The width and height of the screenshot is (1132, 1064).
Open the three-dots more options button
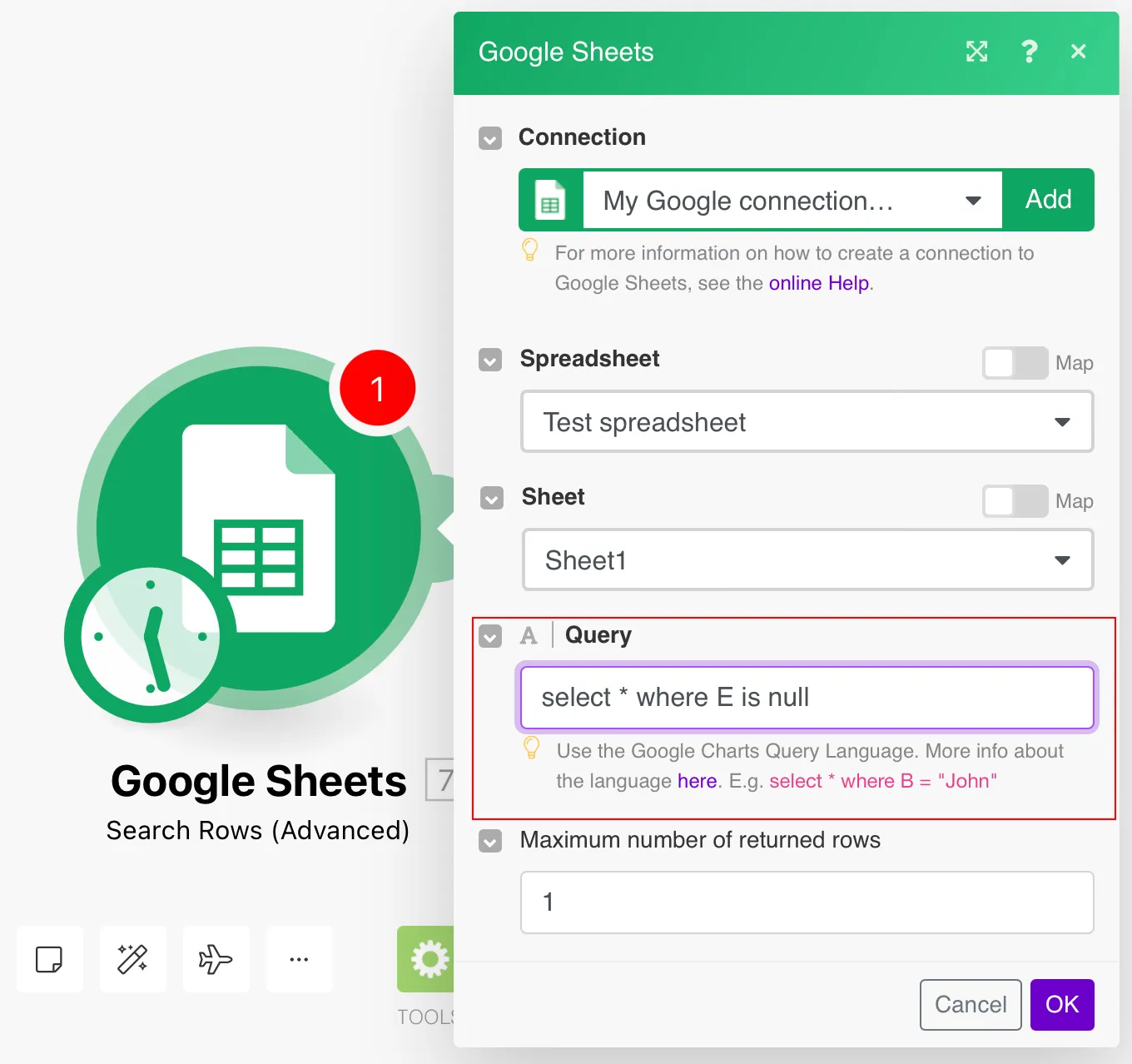pyautogui.click(x=300, y=959)
